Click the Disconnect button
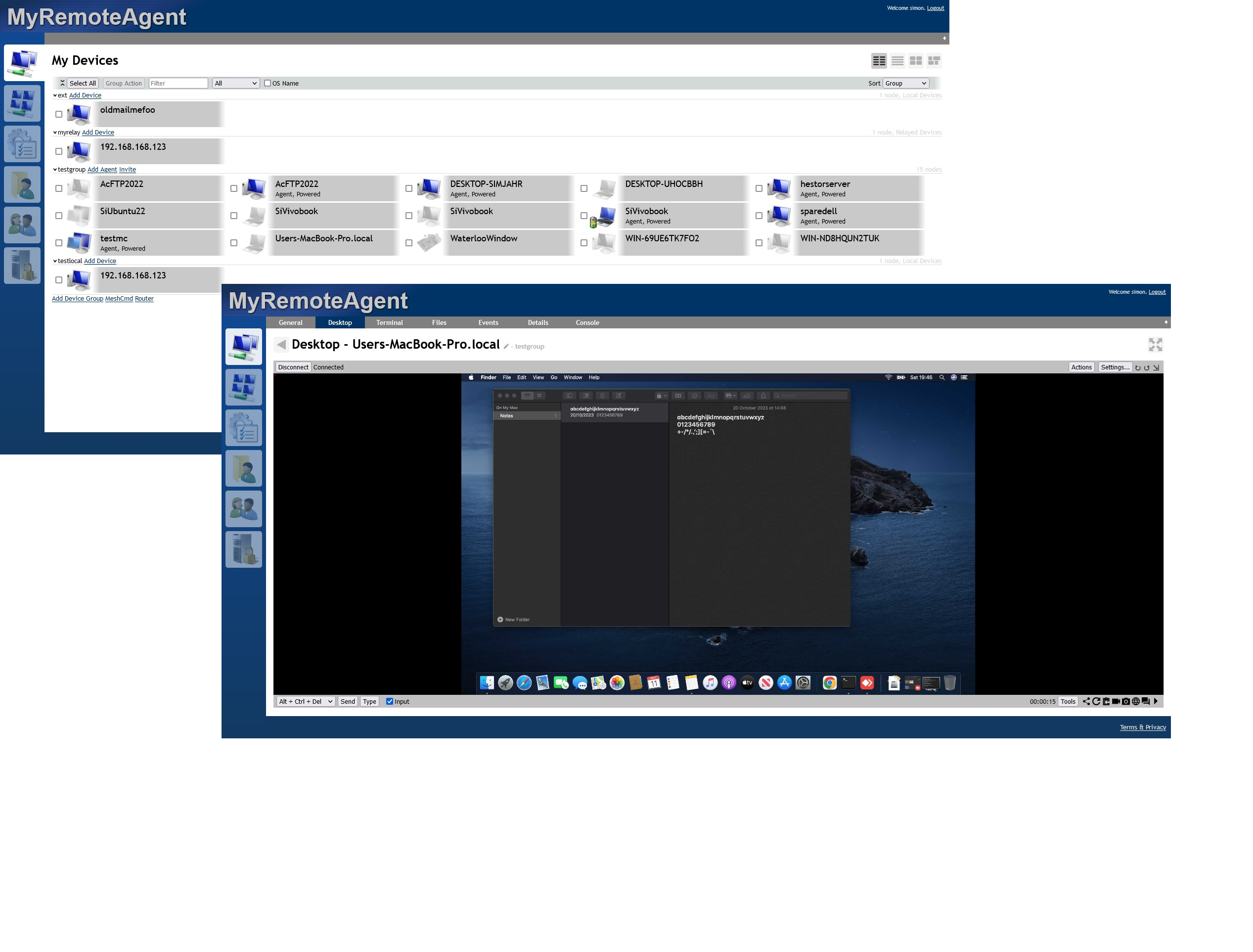Image resolution: width=1253 pixels, height=952 pixels. tap(293, 367)
